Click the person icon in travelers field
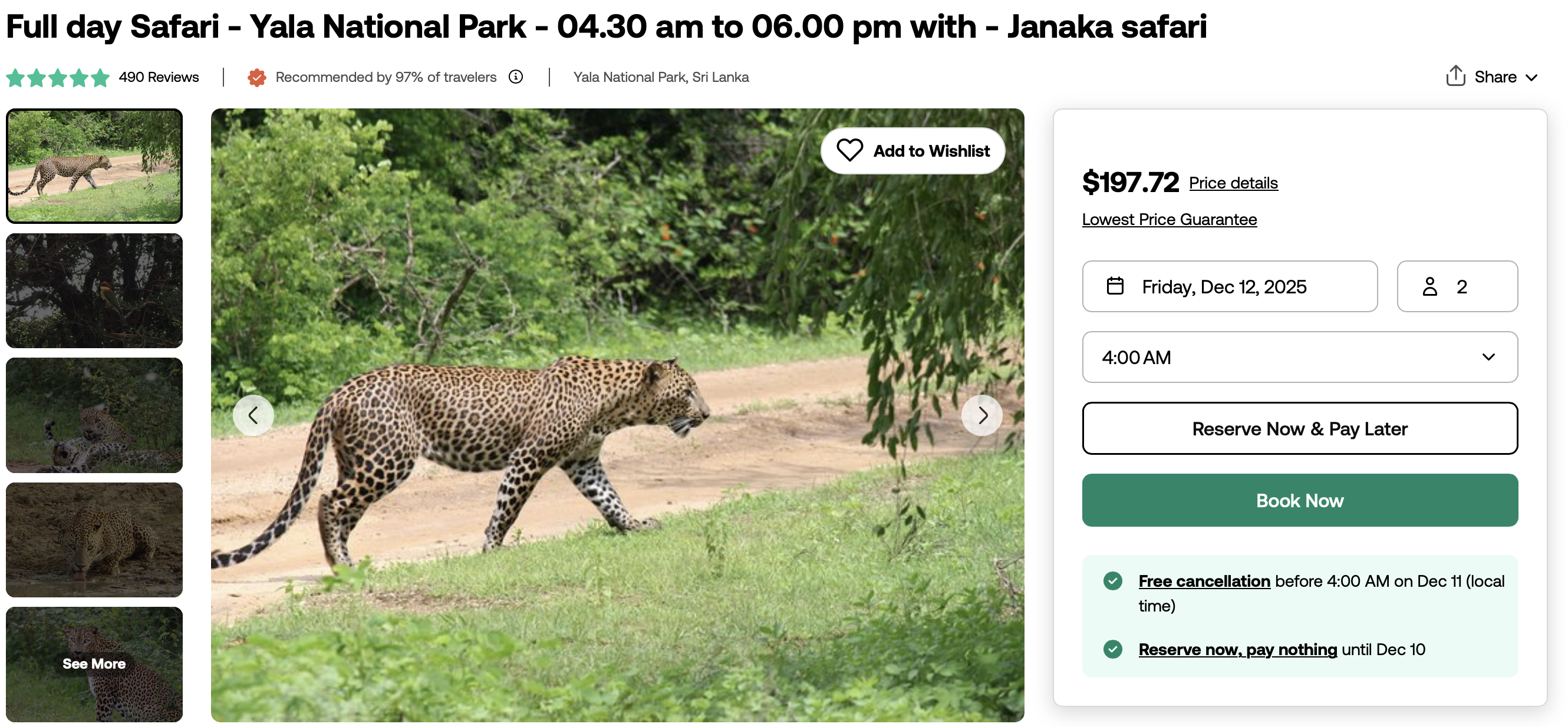This screenshot has width=1568, height=727. (x=1429, y=286)
